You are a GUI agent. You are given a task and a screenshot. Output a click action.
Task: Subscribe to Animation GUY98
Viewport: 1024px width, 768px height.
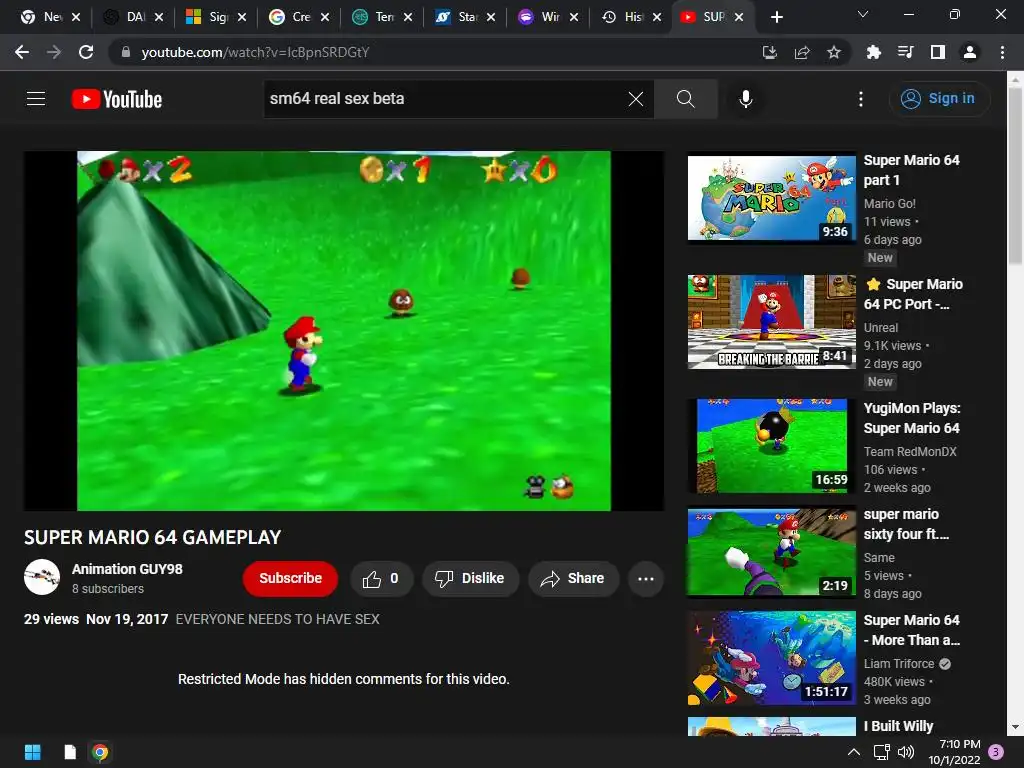click(291, 579)
